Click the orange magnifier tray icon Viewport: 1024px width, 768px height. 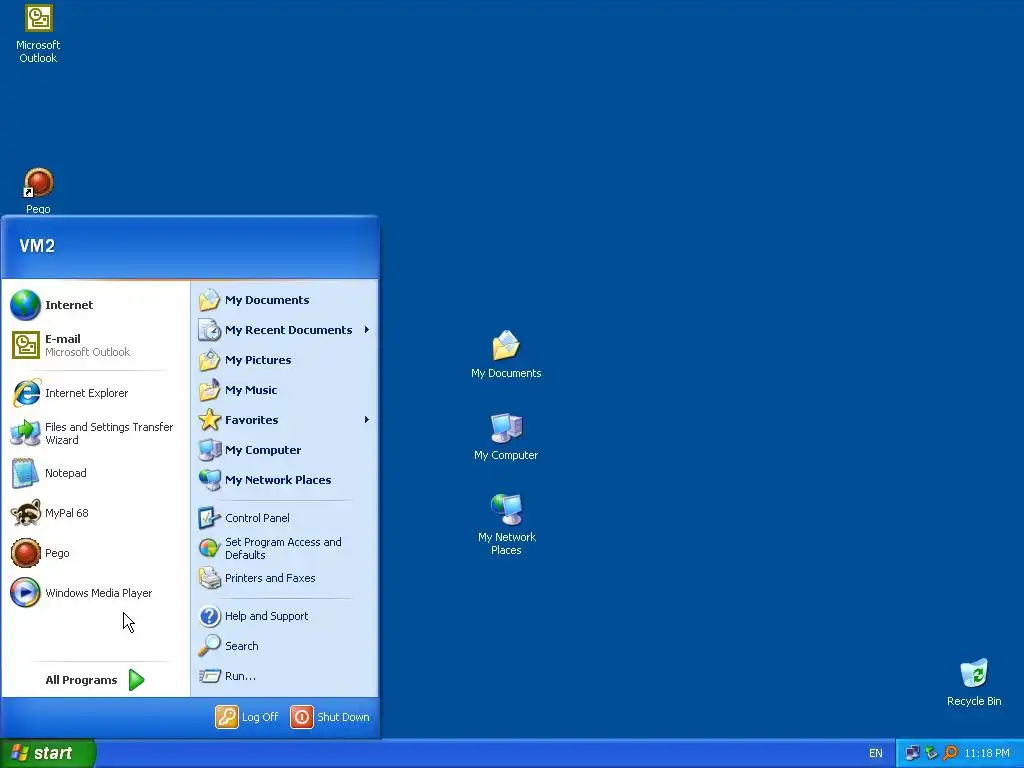pos(951,754)
